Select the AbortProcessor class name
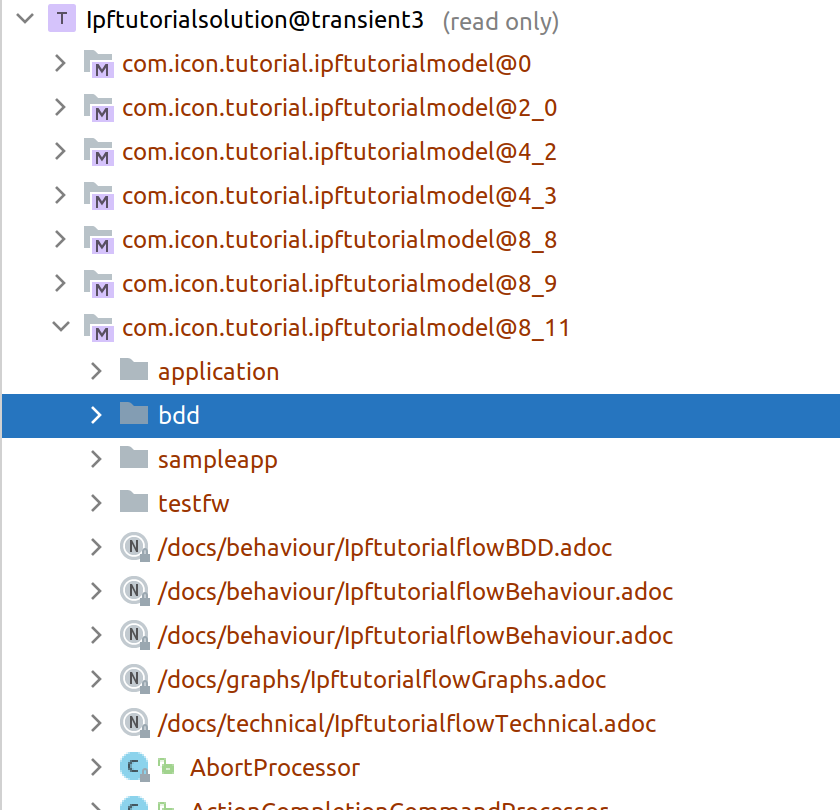 coord(274,768)
